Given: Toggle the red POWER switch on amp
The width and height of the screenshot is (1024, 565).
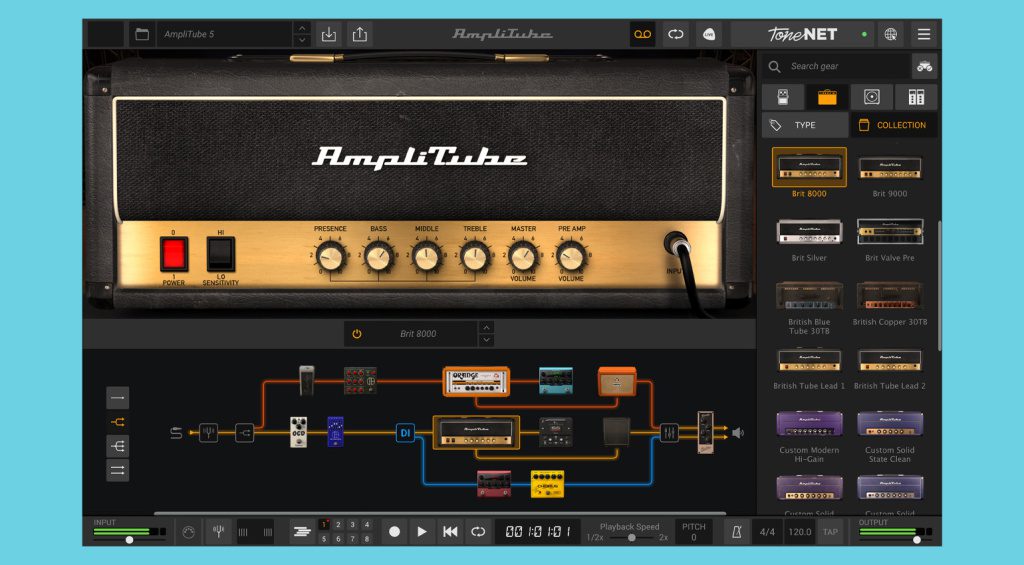Looking at the screenshot, I should click(174, 255).
